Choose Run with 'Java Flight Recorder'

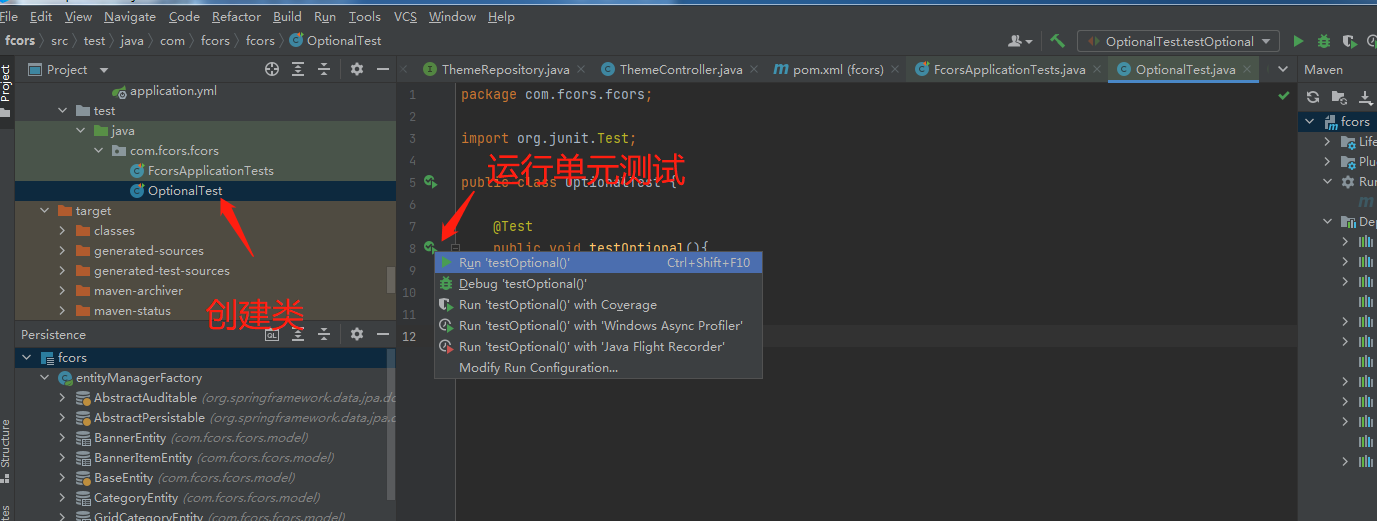(598, 347)
